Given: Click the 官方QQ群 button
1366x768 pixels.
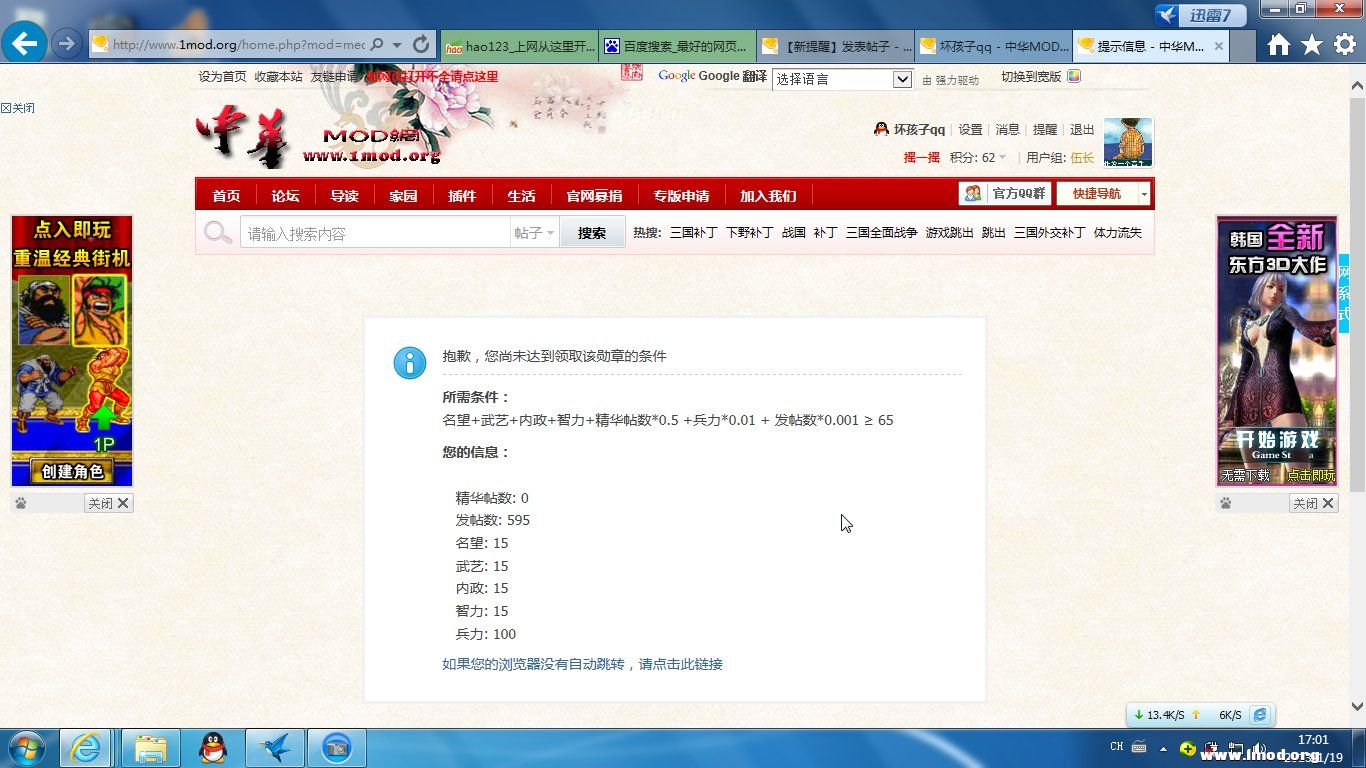Looking at the screenshot, I should click(1005, 194).
